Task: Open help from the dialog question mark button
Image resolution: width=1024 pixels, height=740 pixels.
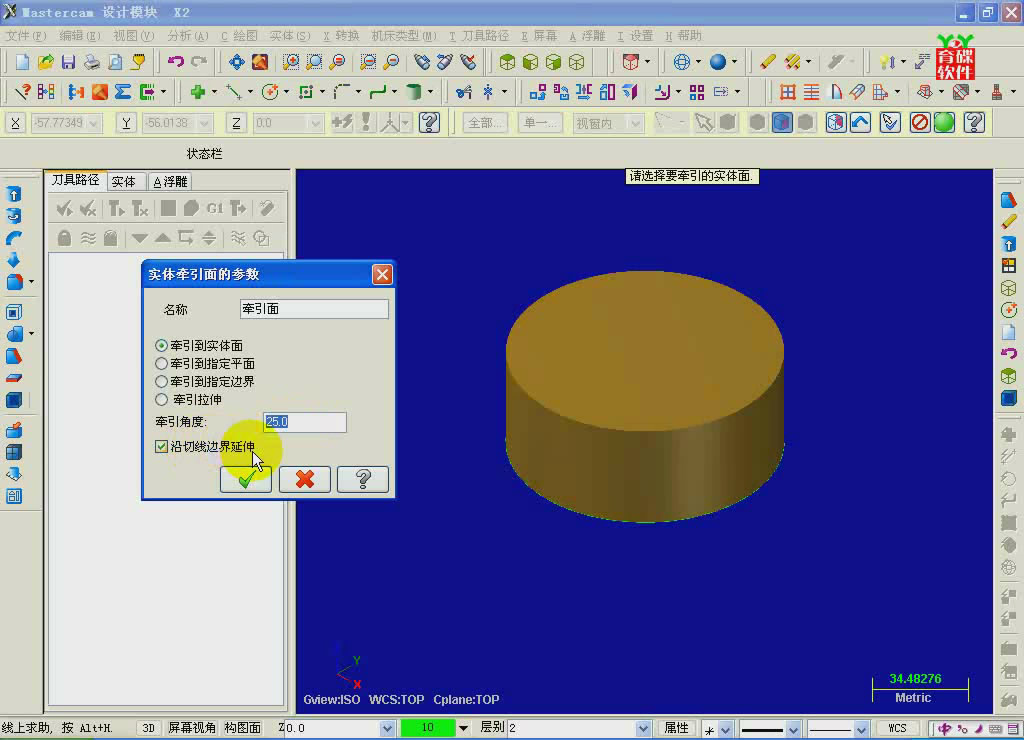Action: tap(363, 479)
